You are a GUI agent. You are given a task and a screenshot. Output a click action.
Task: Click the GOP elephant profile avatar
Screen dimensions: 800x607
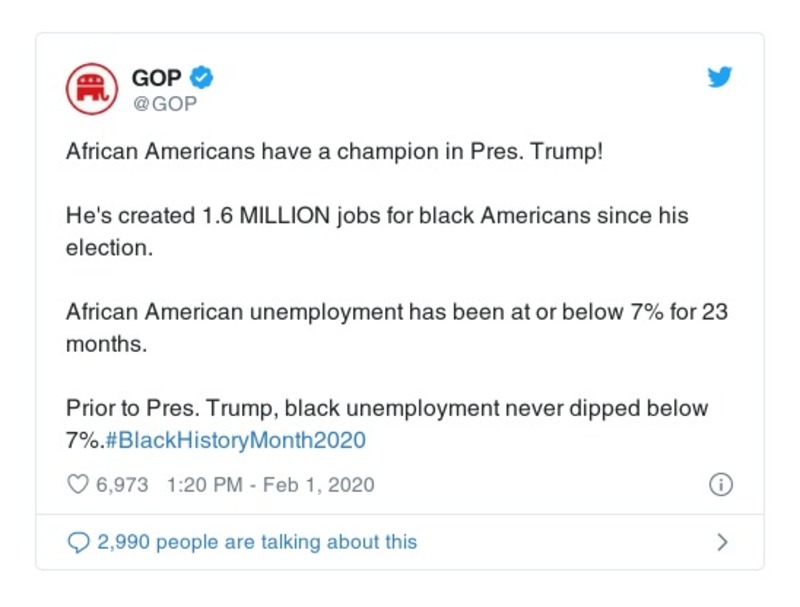90,82
